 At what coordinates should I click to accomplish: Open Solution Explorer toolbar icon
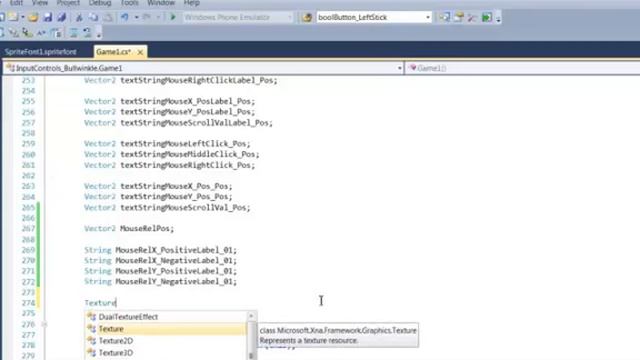pyautogui.click(x=444, y=18)
